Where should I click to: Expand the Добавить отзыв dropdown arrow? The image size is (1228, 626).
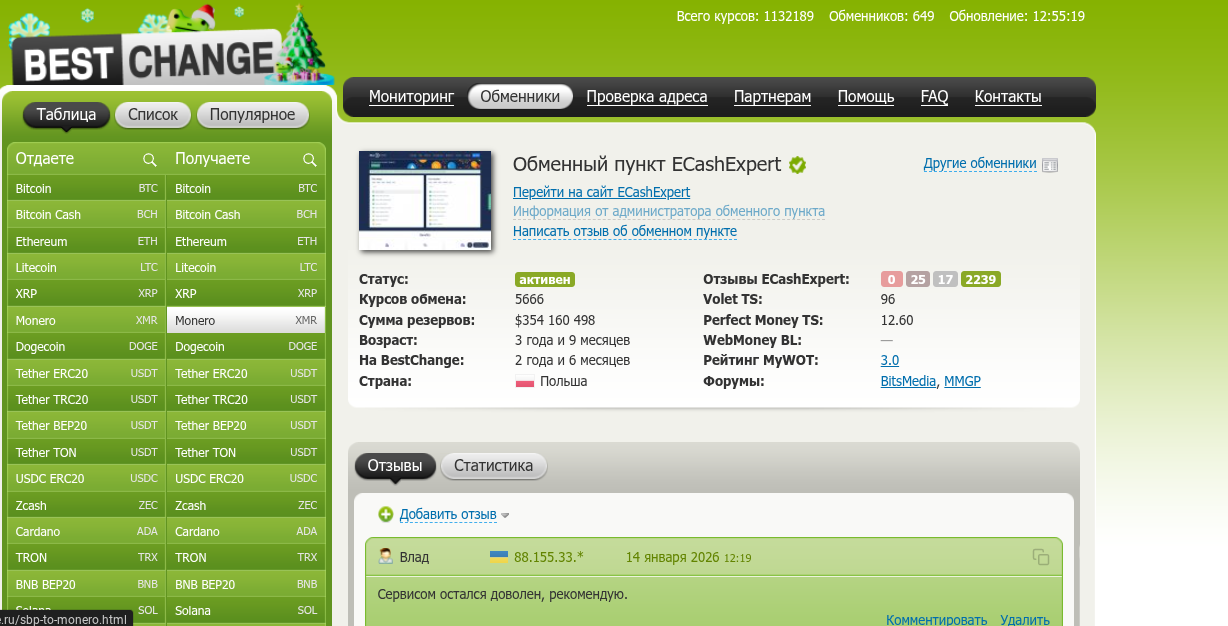pyautogui.click(x=505, y=516)
